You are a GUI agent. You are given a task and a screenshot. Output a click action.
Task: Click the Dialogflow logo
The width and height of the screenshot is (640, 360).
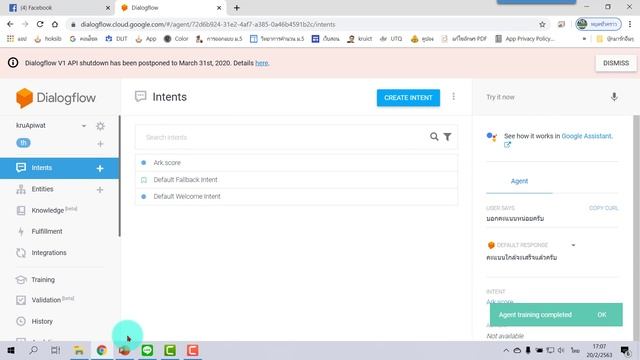click(x=56, y=98)
